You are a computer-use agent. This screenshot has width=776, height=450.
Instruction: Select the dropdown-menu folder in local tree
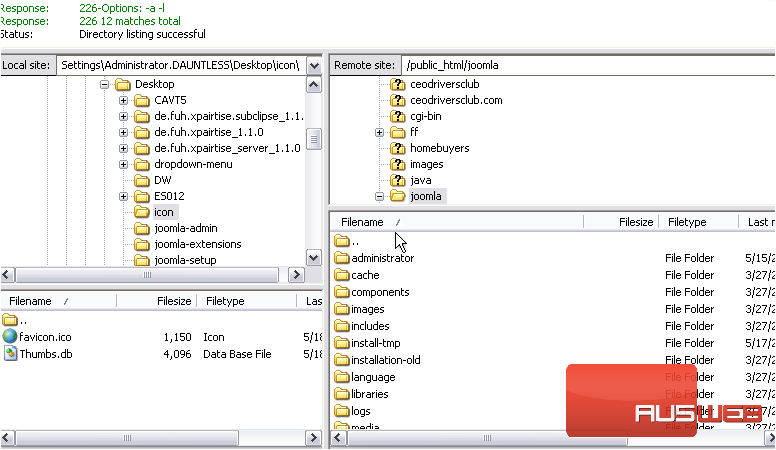tap(193, 164)
